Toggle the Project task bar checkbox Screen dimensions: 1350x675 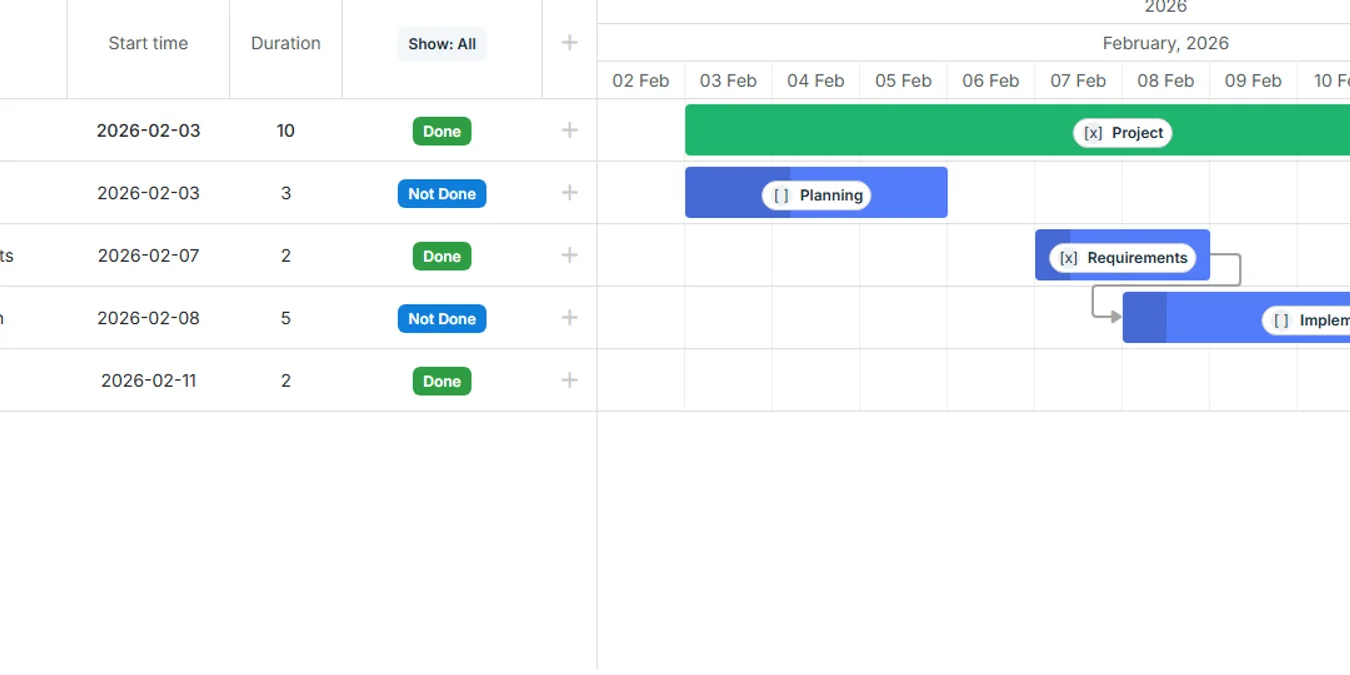pos(1093,133)
